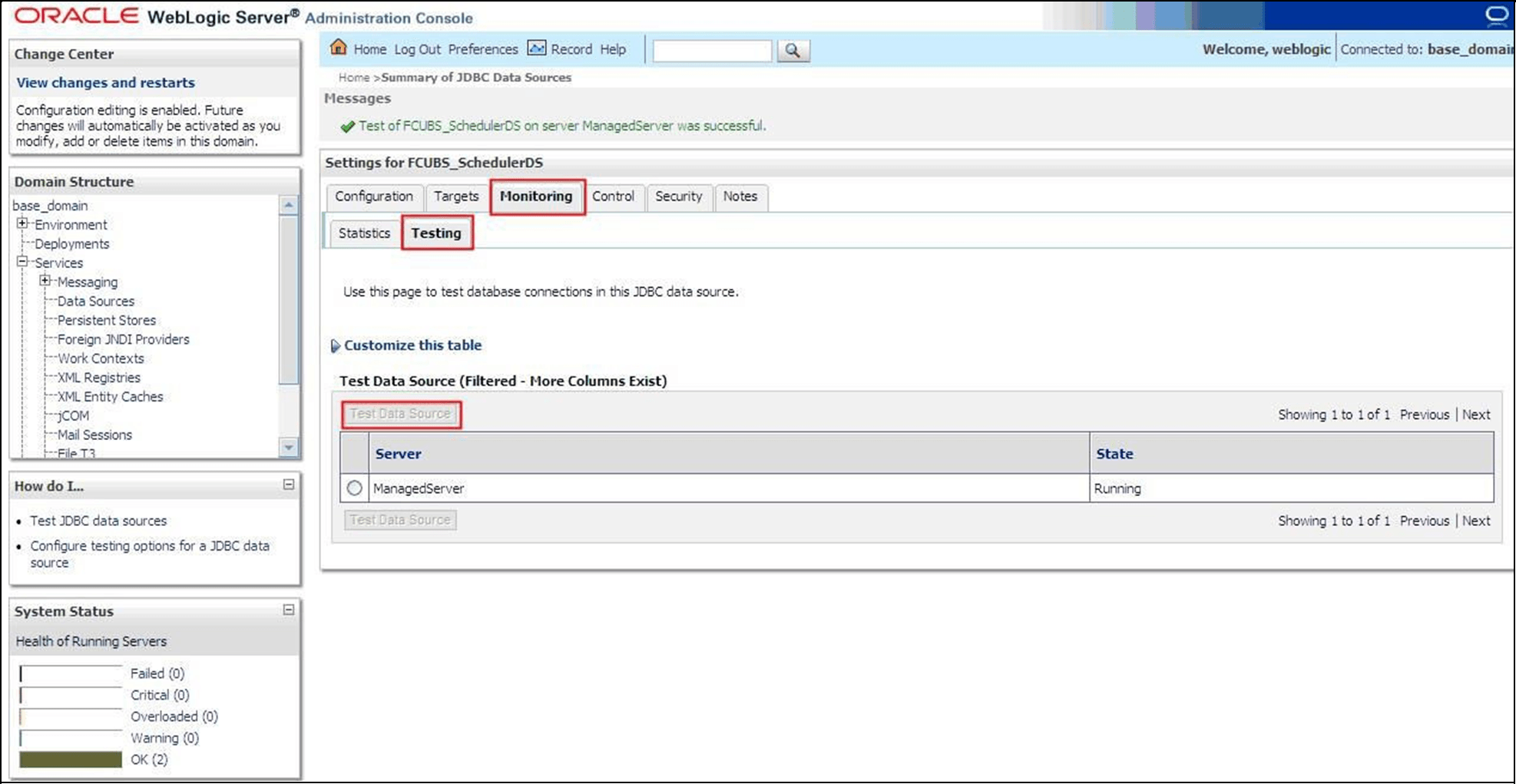The image size is (1516, 784).
Task: Click Previous in bottom table pagination
Action: click(1425, 521)
